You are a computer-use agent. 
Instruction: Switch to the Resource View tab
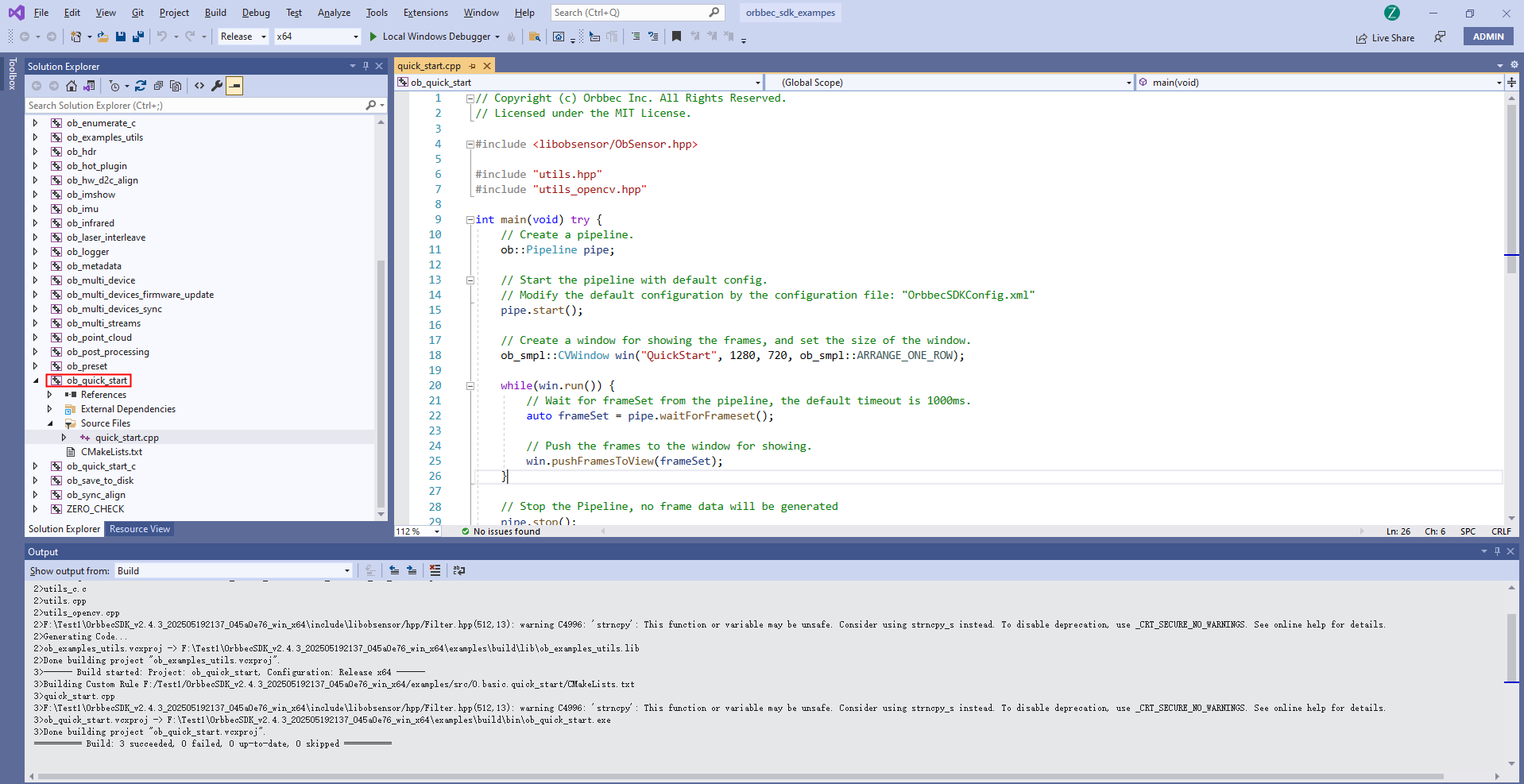pos(140,529)
